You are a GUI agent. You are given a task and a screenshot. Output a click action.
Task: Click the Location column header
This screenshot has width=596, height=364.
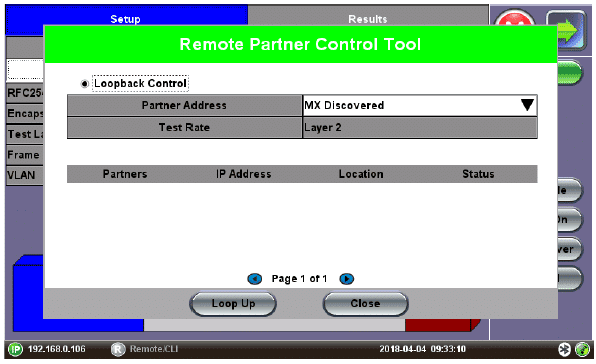(361, 174)
